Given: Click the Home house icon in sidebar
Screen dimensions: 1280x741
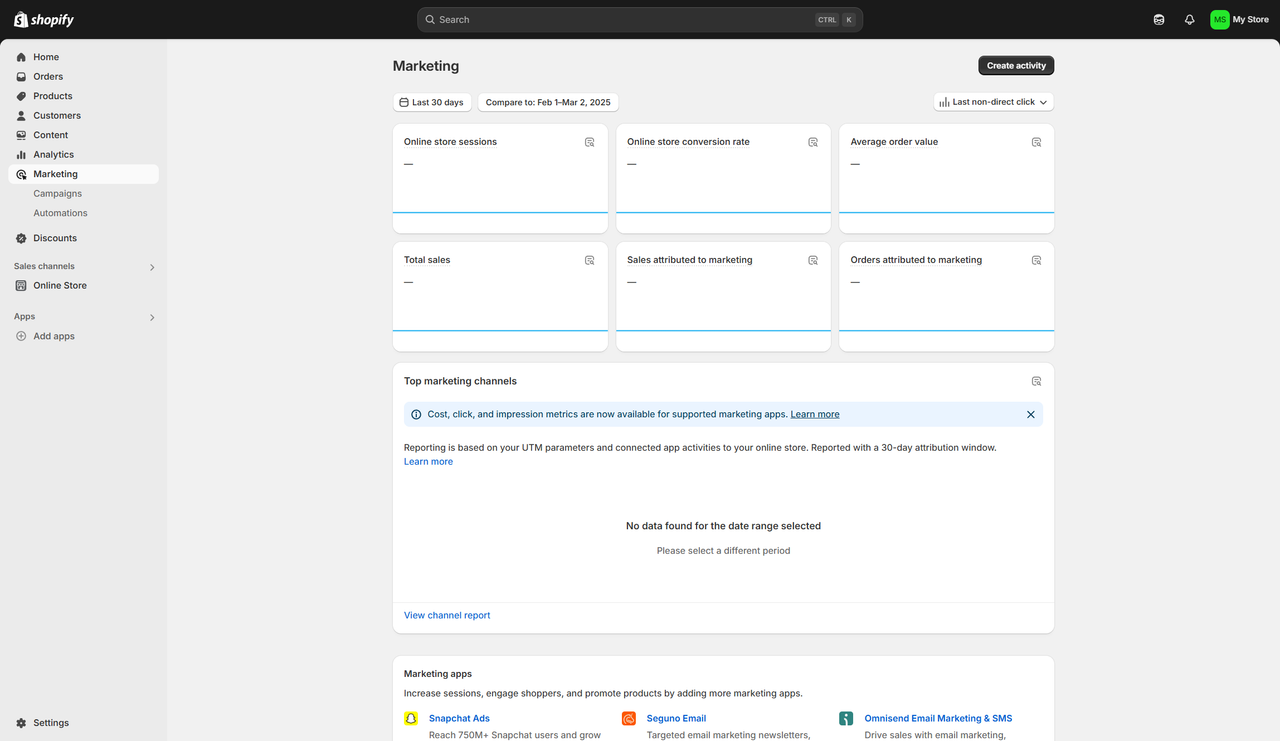Looking at the screenshot, I should 21,57.
